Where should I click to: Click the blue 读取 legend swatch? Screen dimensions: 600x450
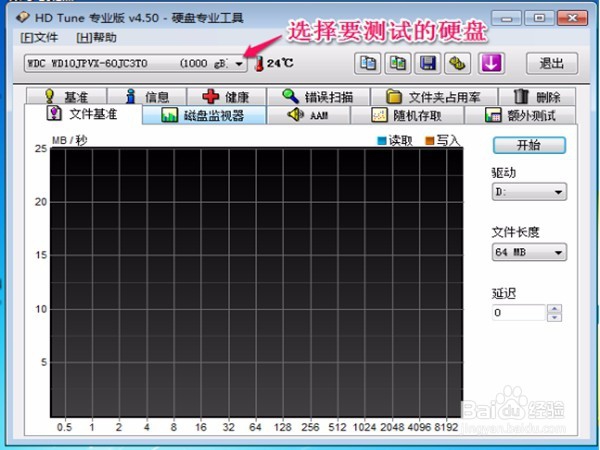[382, 141]
